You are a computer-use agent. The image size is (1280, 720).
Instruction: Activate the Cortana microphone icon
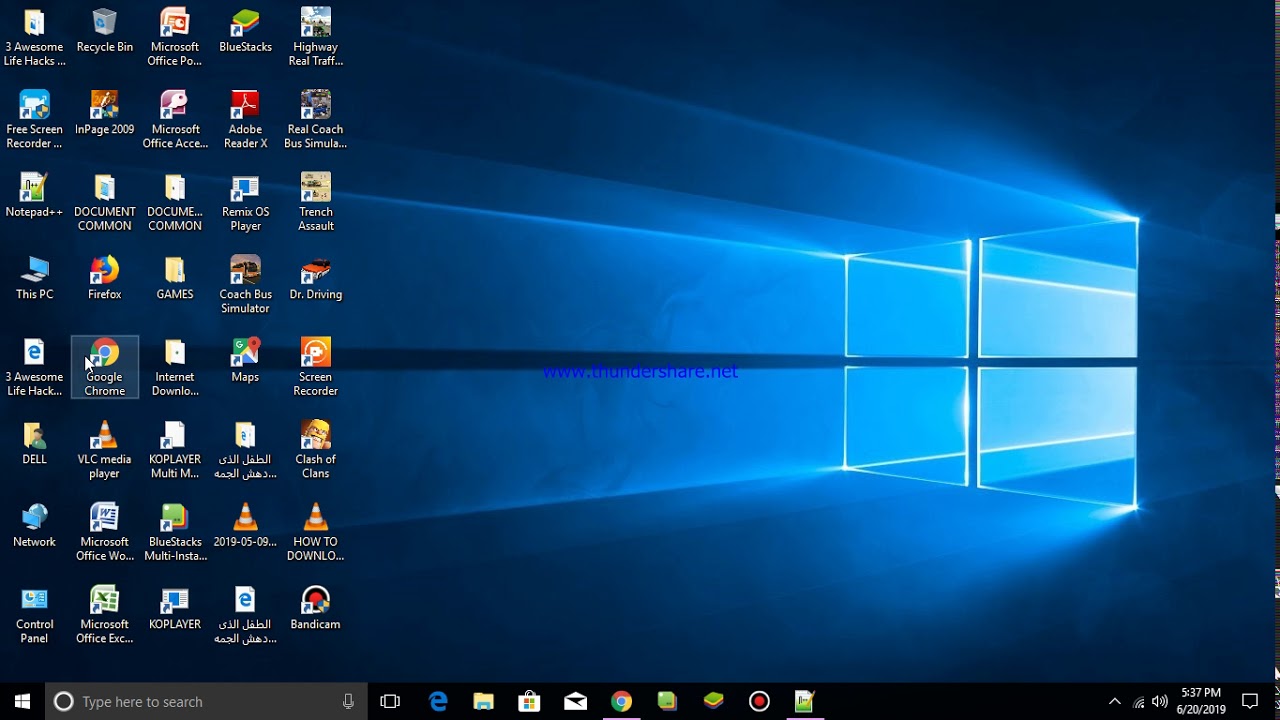[x=348, y=701]
